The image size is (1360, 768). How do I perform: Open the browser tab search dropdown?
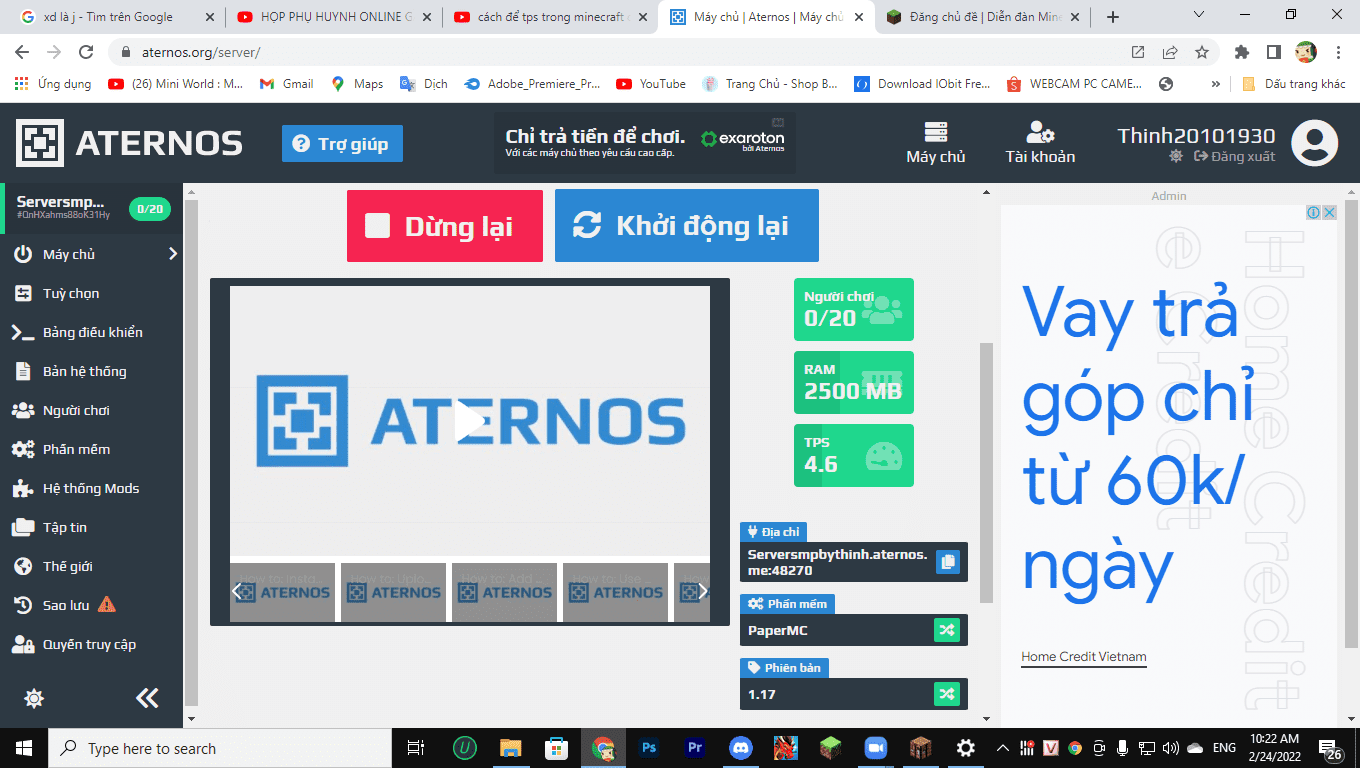[1201, 15]
